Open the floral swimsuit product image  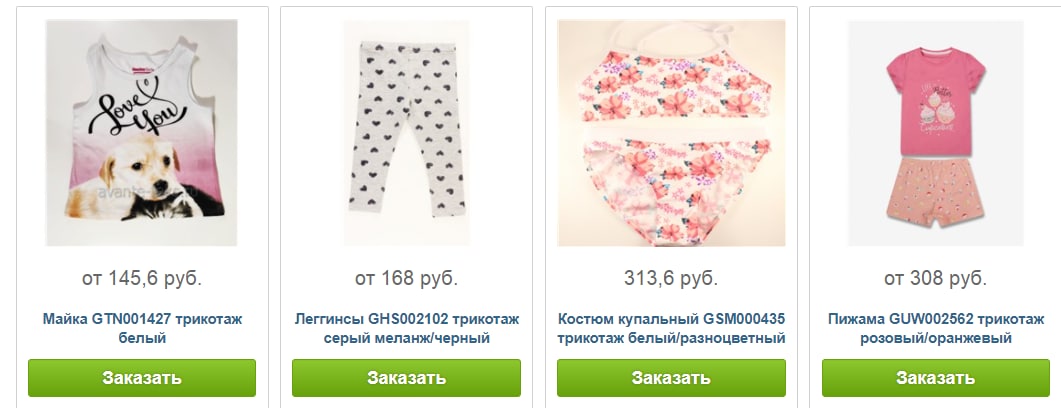pos(671,133)
